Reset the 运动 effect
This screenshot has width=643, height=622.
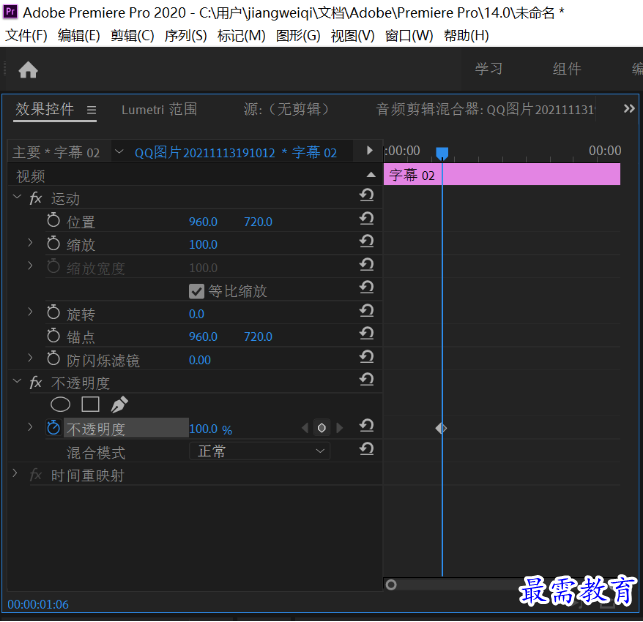click(367, 194)
